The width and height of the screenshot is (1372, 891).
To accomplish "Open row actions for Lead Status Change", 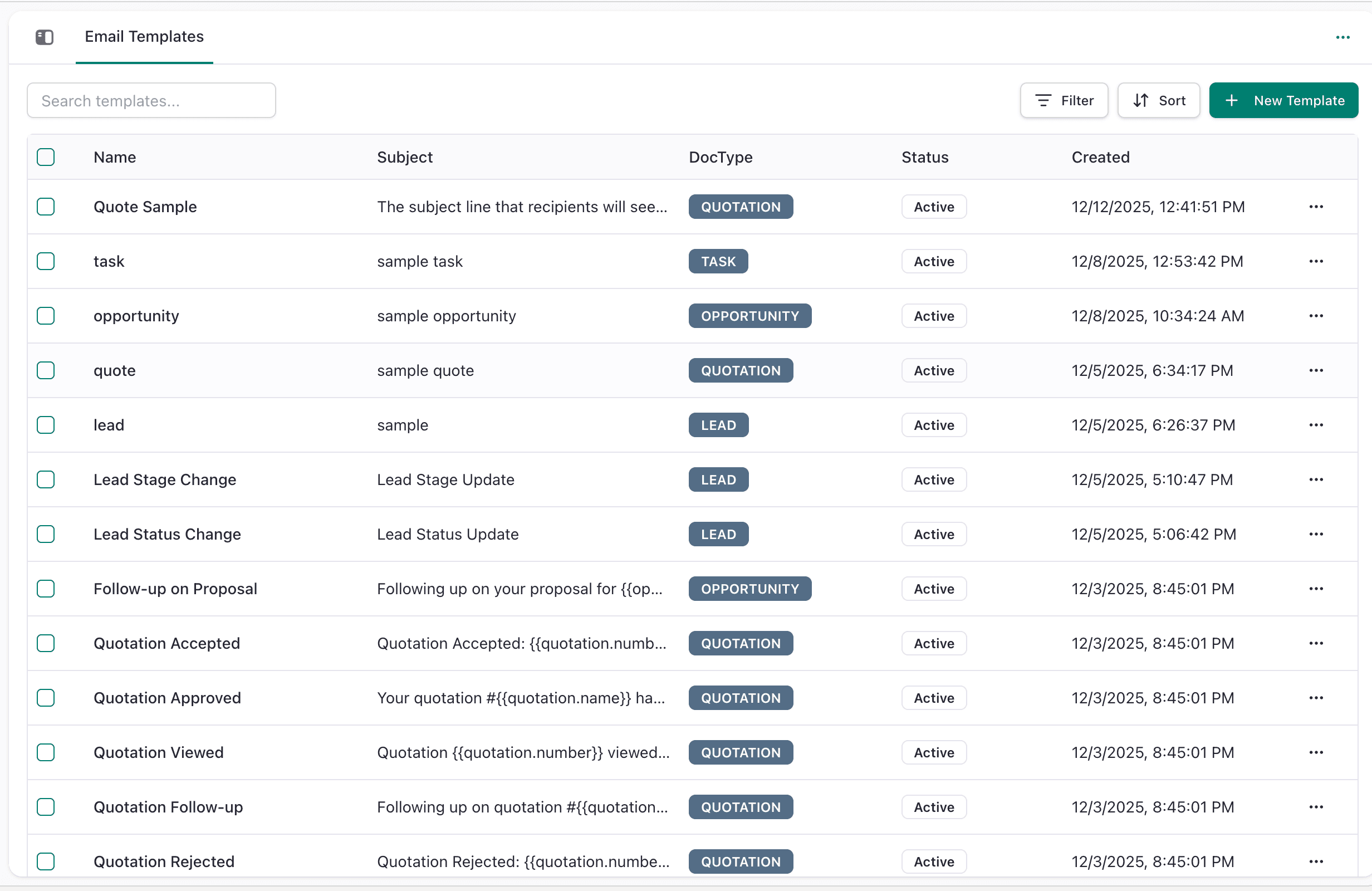I will 1316,534.
